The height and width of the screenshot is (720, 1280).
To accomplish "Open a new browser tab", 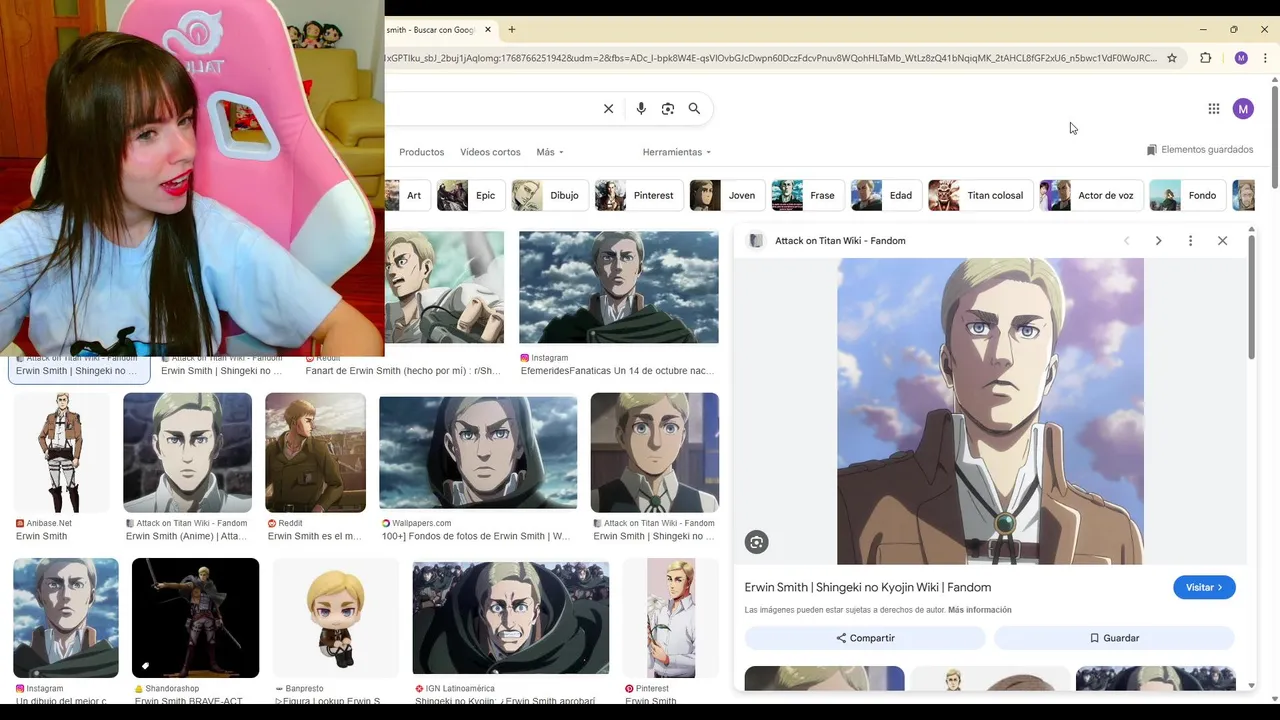I will [x=512, y=30].
